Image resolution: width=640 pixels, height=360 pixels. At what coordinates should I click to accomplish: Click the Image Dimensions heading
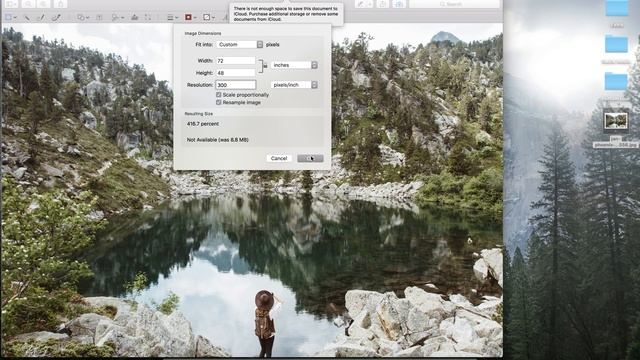click(x=203, y=33)
